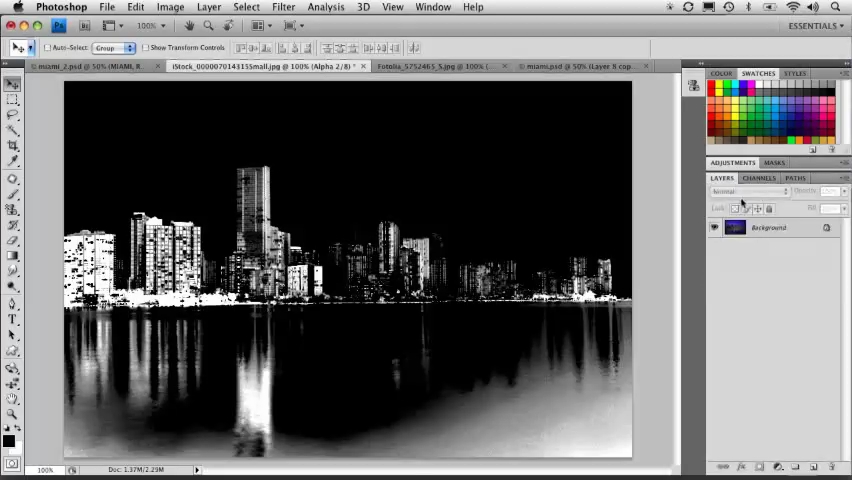Viewport: 852px width, 480px height.
Task: Switch to the Masks tab
Action: tap(774, 163)
